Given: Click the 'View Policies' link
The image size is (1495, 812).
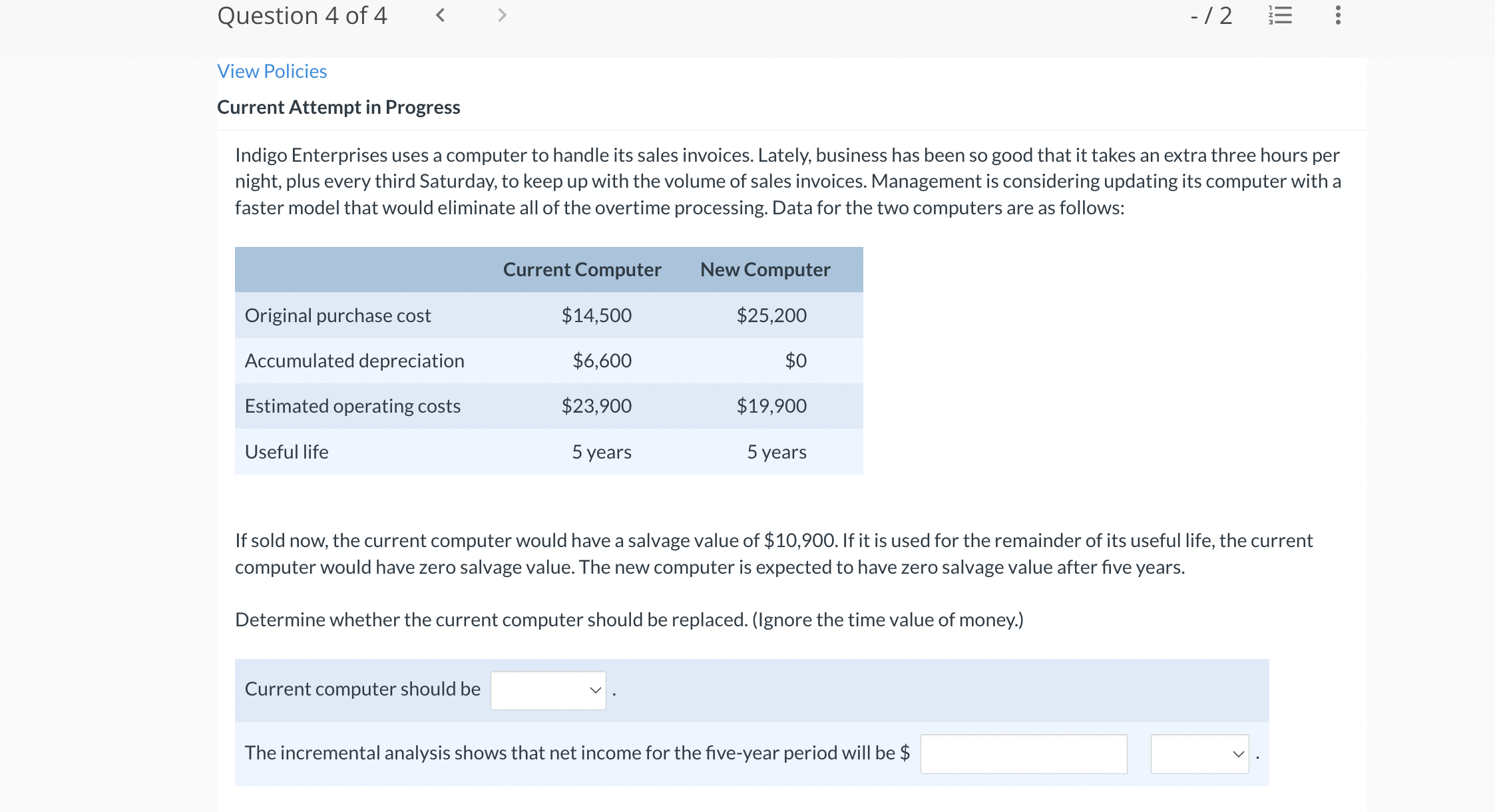Looking at the screenshot, I should (272, 71).
